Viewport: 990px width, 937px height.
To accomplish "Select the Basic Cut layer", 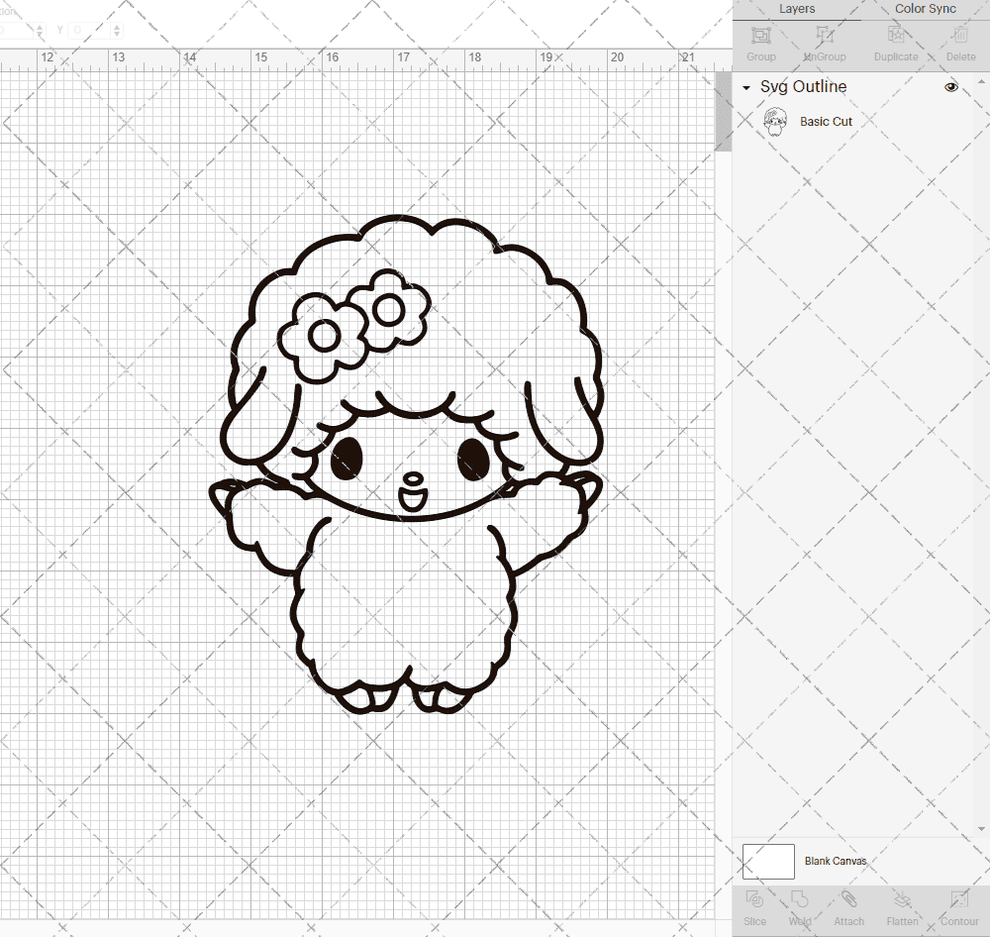I will [x=826, y=121].
